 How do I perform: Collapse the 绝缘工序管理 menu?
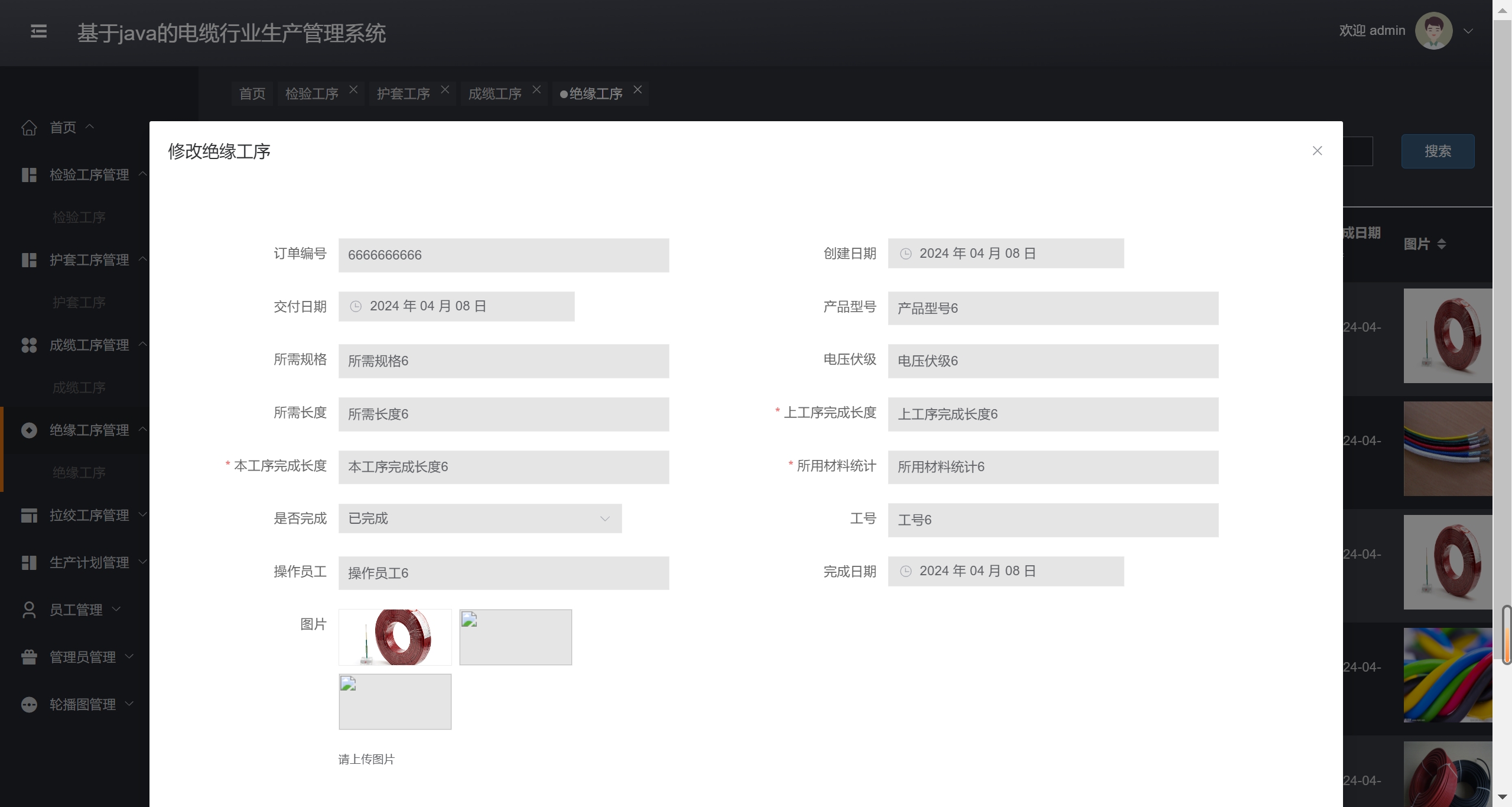coord(142,429)
